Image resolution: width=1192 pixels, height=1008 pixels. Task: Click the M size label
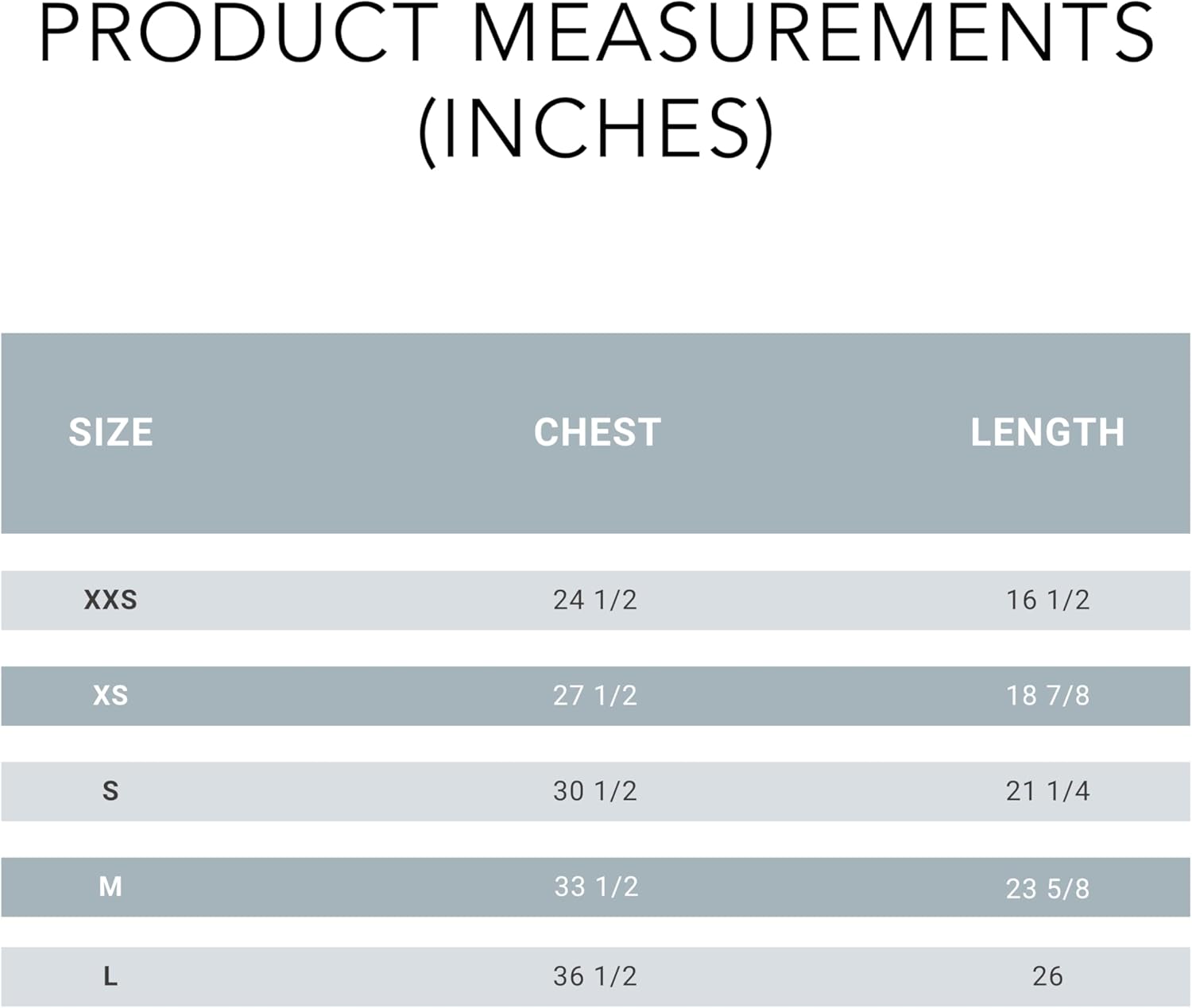click(x=110, y=886)
